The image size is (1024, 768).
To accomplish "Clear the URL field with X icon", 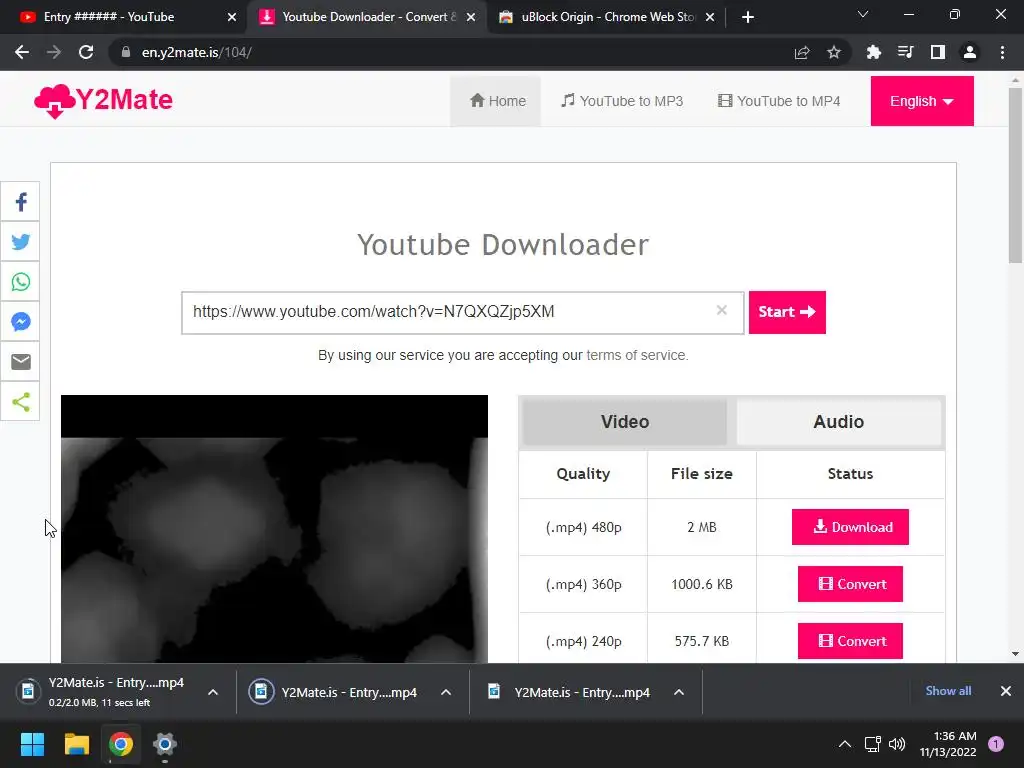I will point(722,310).
